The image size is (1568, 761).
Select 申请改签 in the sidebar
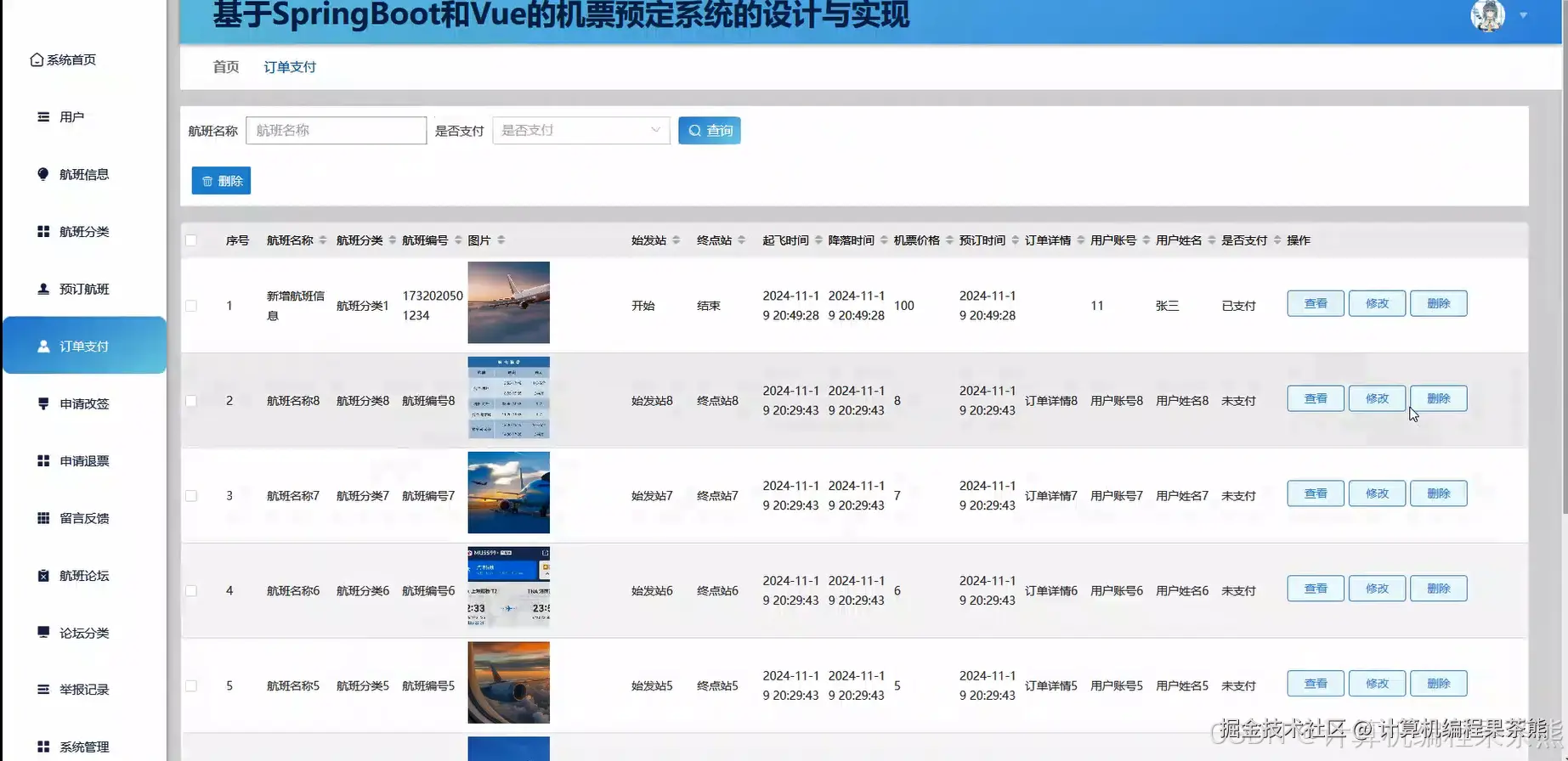[x=84, y=403]
